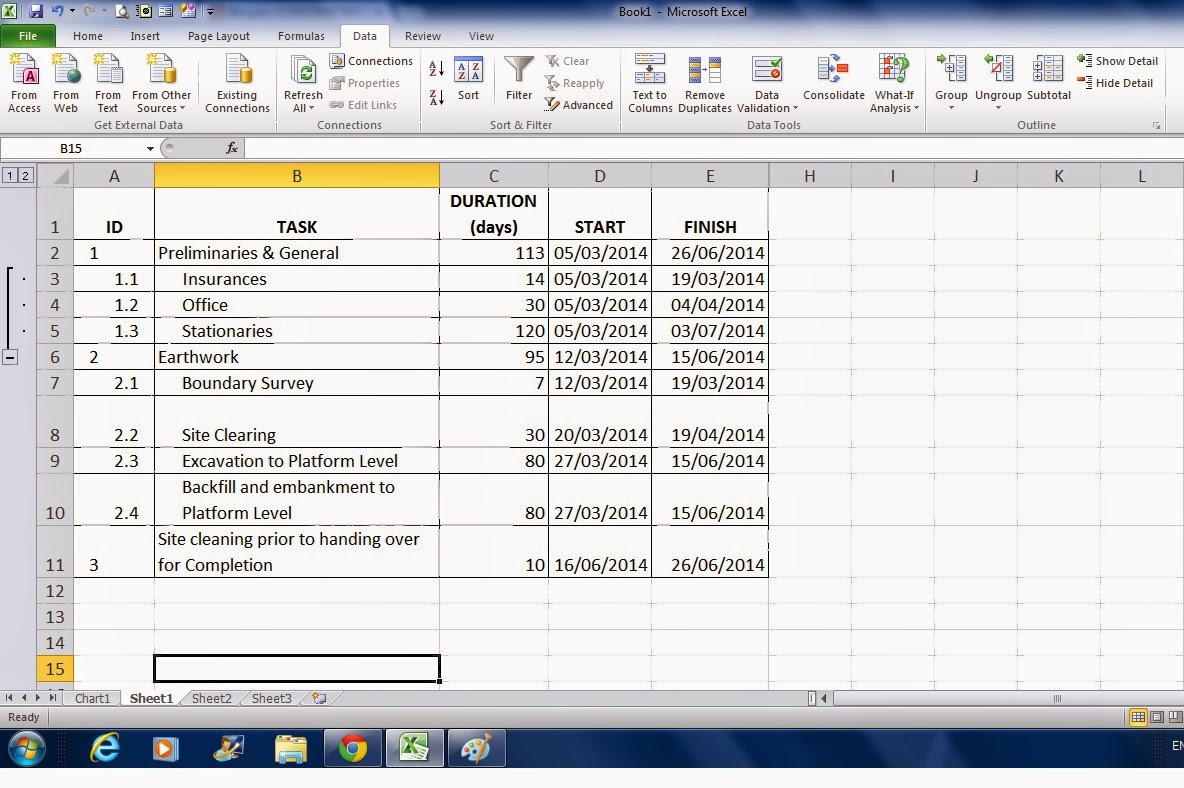Screen dimensions: 1184x788
Task: Select cell containing Boundary Survey
Action: 297,383
